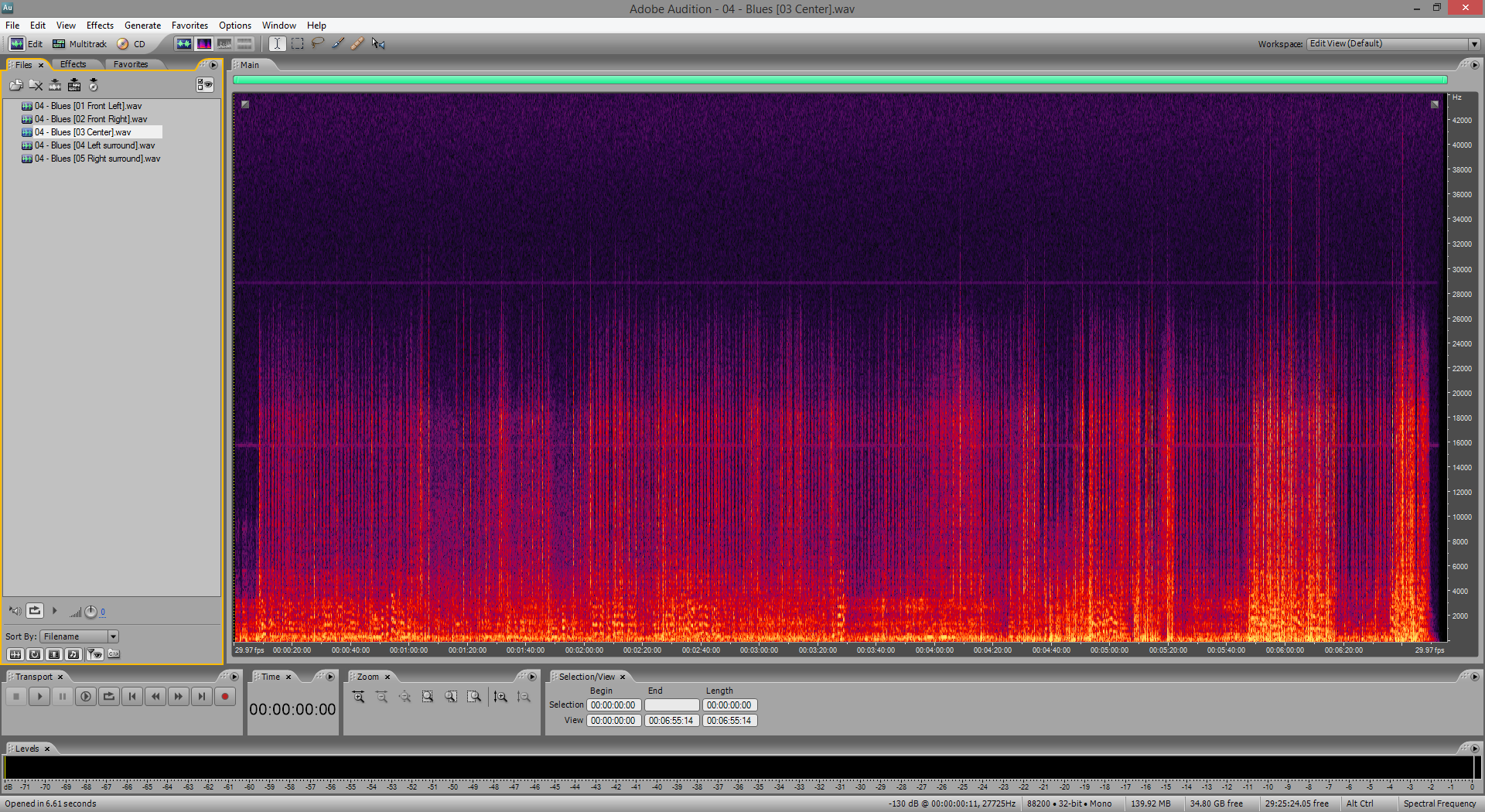Choose the Effects Paintbrush tool
Screen dimensions: 1485x812
[x=338, y=44]
